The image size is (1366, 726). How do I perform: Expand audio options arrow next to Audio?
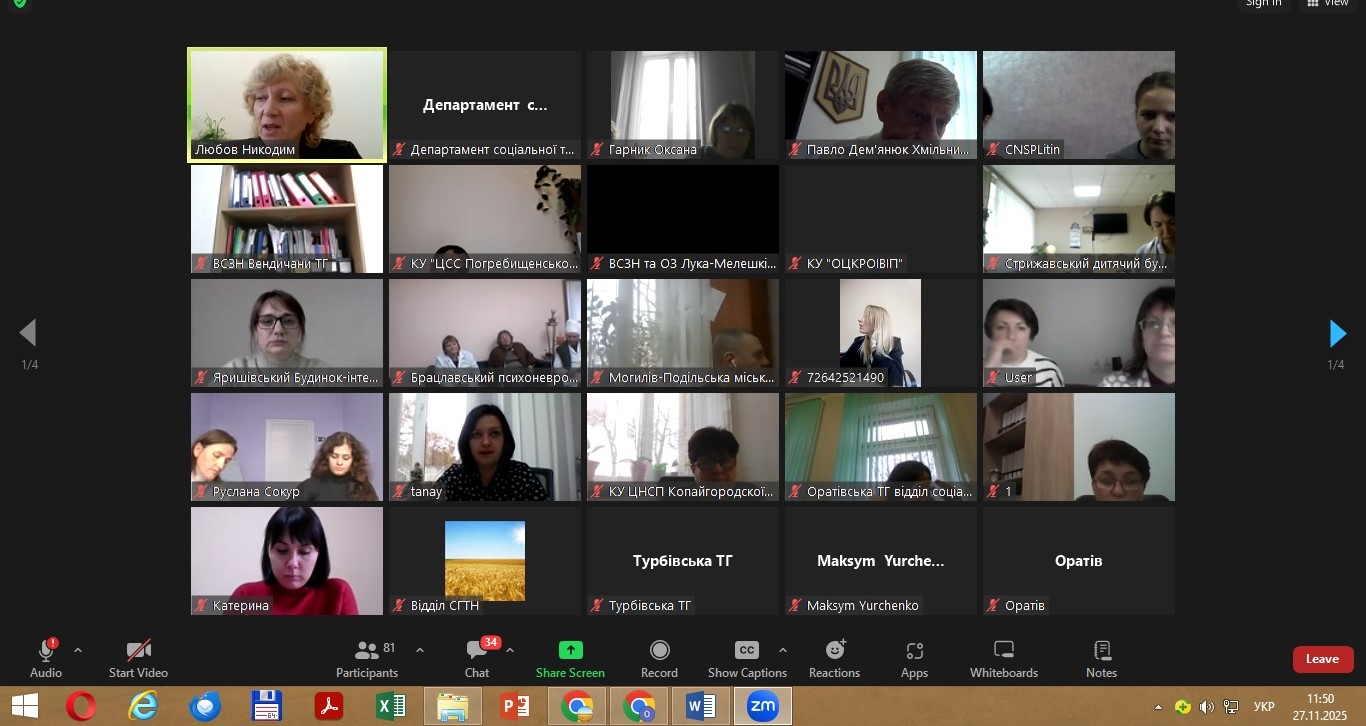pyautogui.click(x=78, y=650)
